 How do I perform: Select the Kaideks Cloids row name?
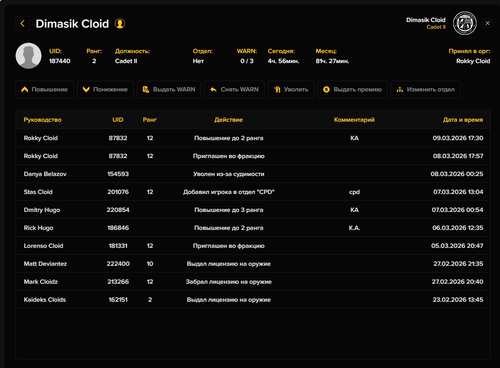point(45,300)
